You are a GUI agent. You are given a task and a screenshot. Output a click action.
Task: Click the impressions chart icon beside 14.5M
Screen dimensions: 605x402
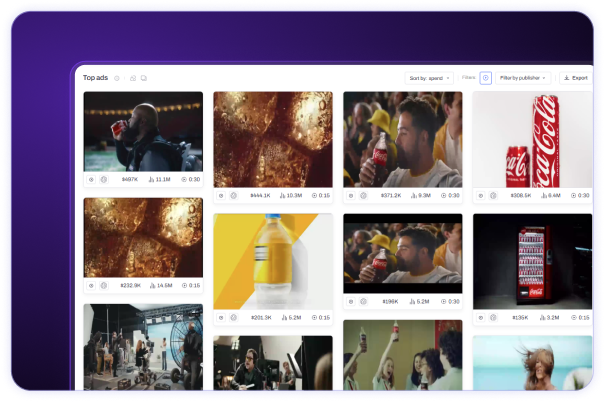(x=152, y=286)
